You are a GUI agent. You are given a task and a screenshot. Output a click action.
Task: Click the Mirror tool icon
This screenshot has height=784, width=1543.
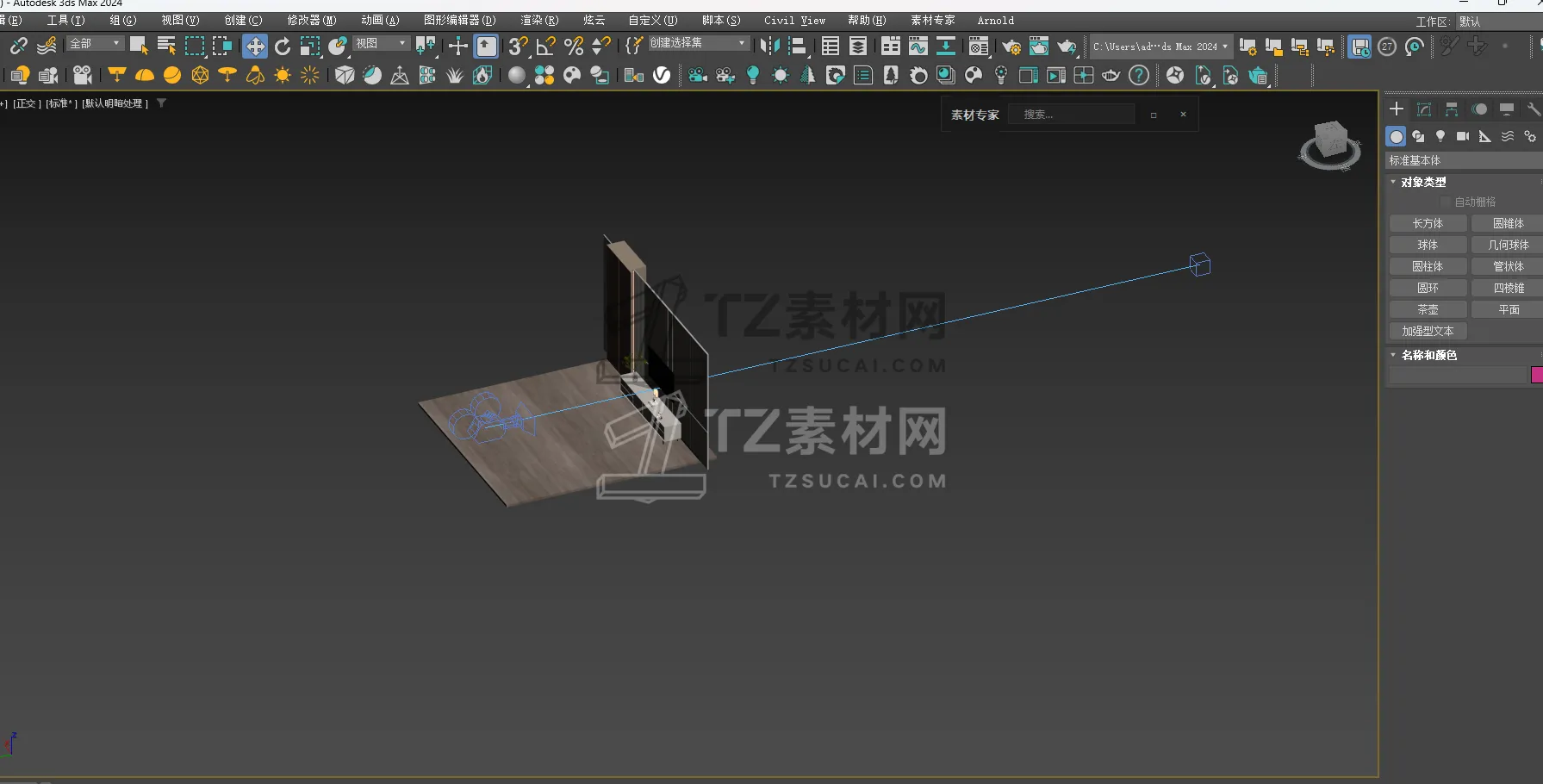pos(769,47)
